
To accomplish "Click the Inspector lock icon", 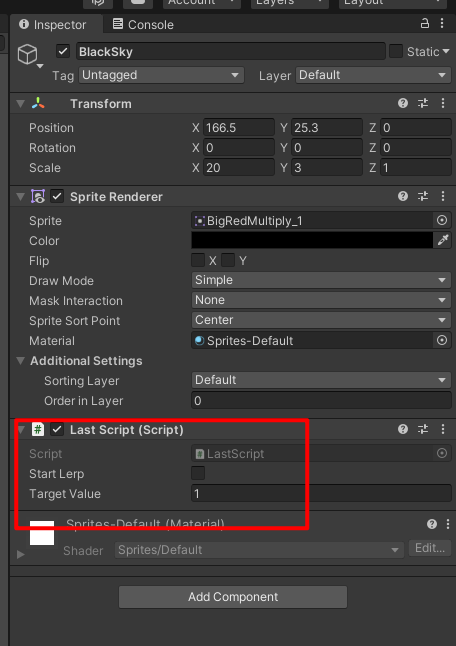I will coord(424,23).
